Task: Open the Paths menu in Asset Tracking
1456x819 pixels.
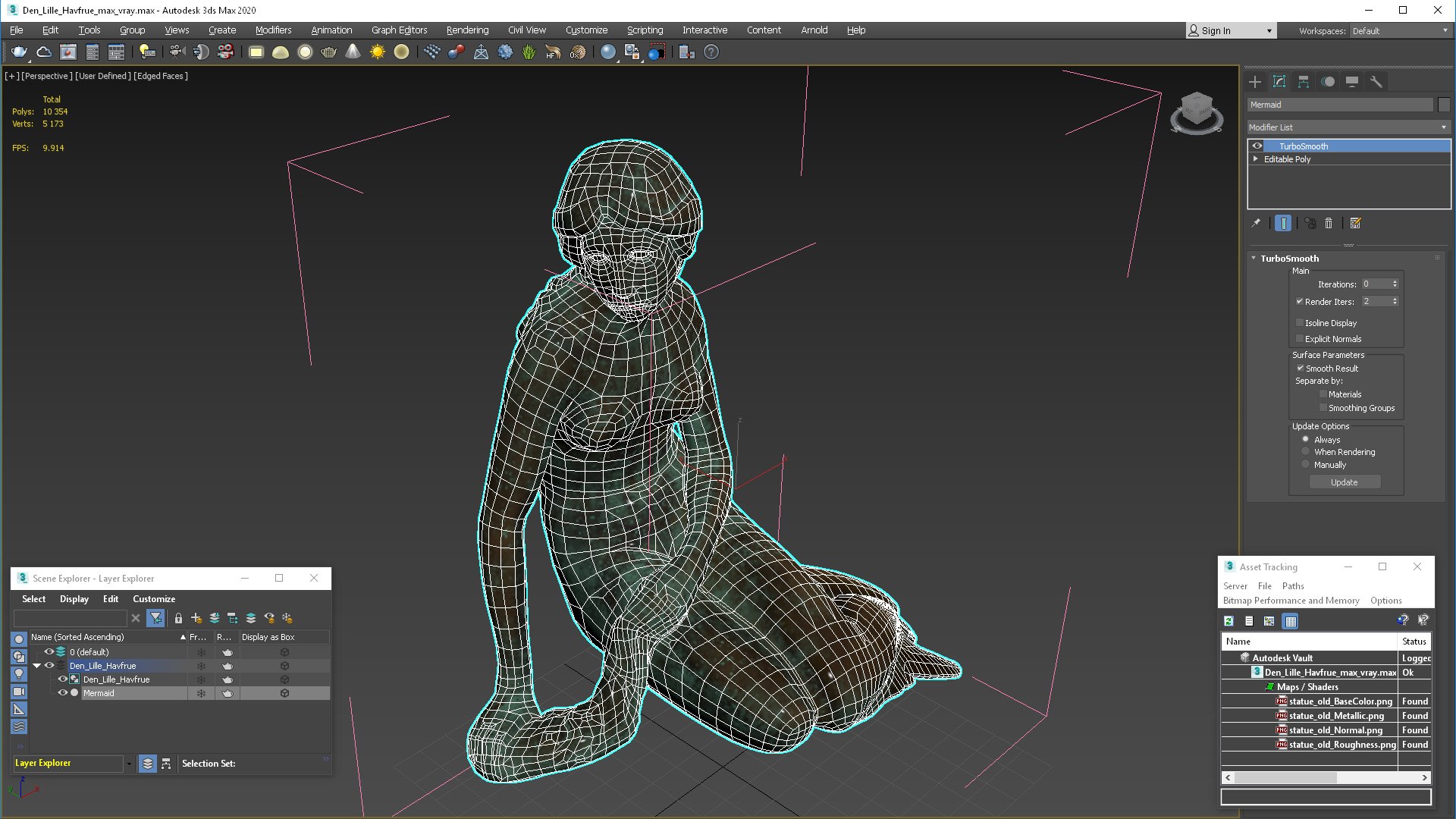Action: (x=1293, y=586)
